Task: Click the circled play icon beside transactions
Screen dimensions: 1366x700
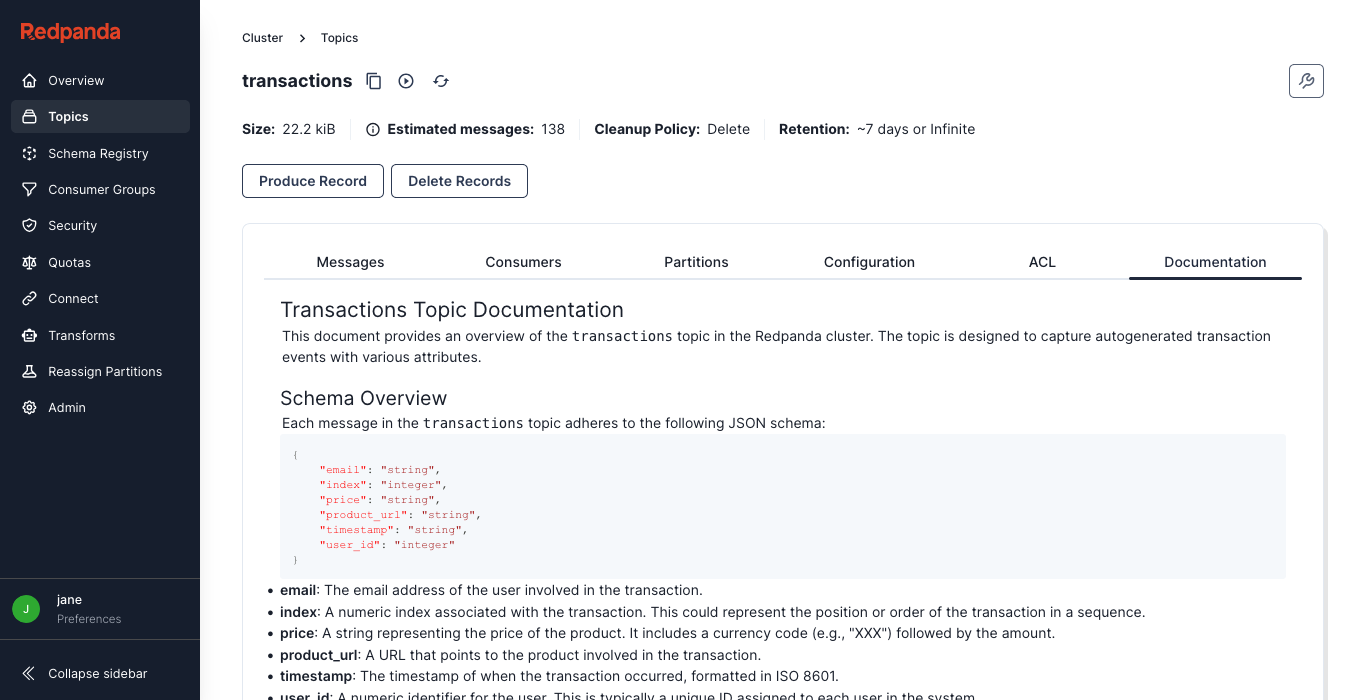Action: (x=405, y=81)
